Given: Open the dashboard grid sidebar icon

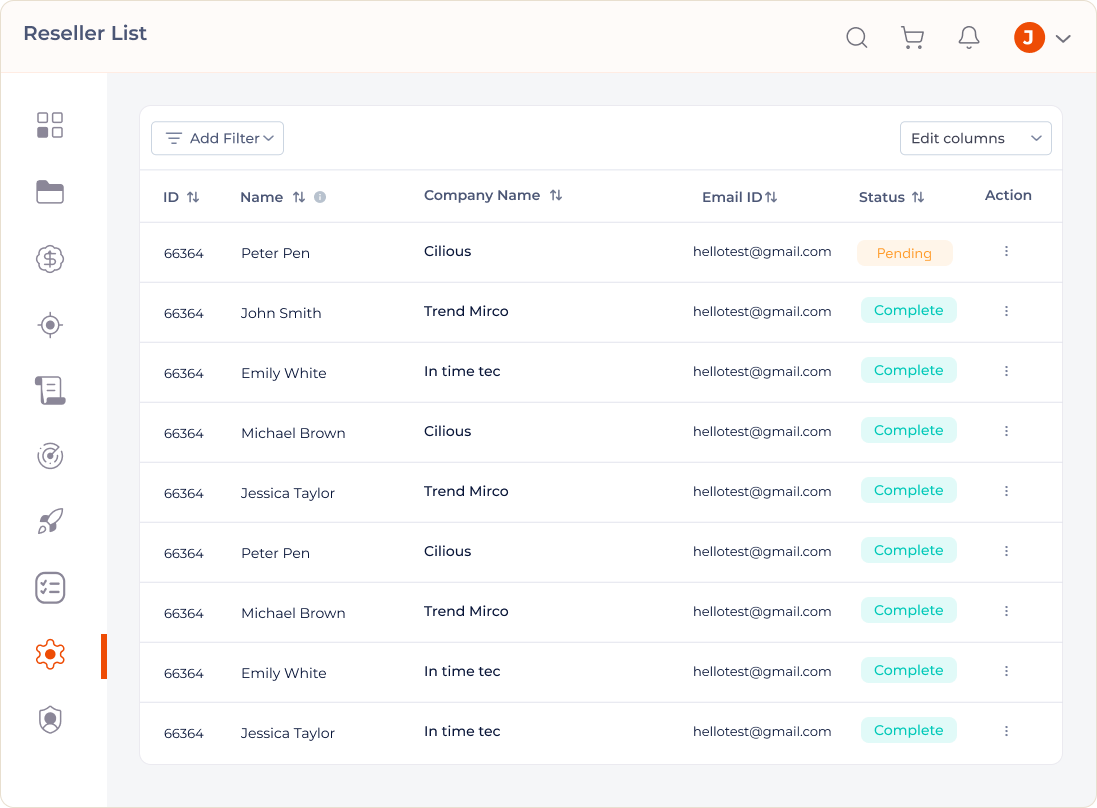Looking at the screenshot, I should [50, 125].
